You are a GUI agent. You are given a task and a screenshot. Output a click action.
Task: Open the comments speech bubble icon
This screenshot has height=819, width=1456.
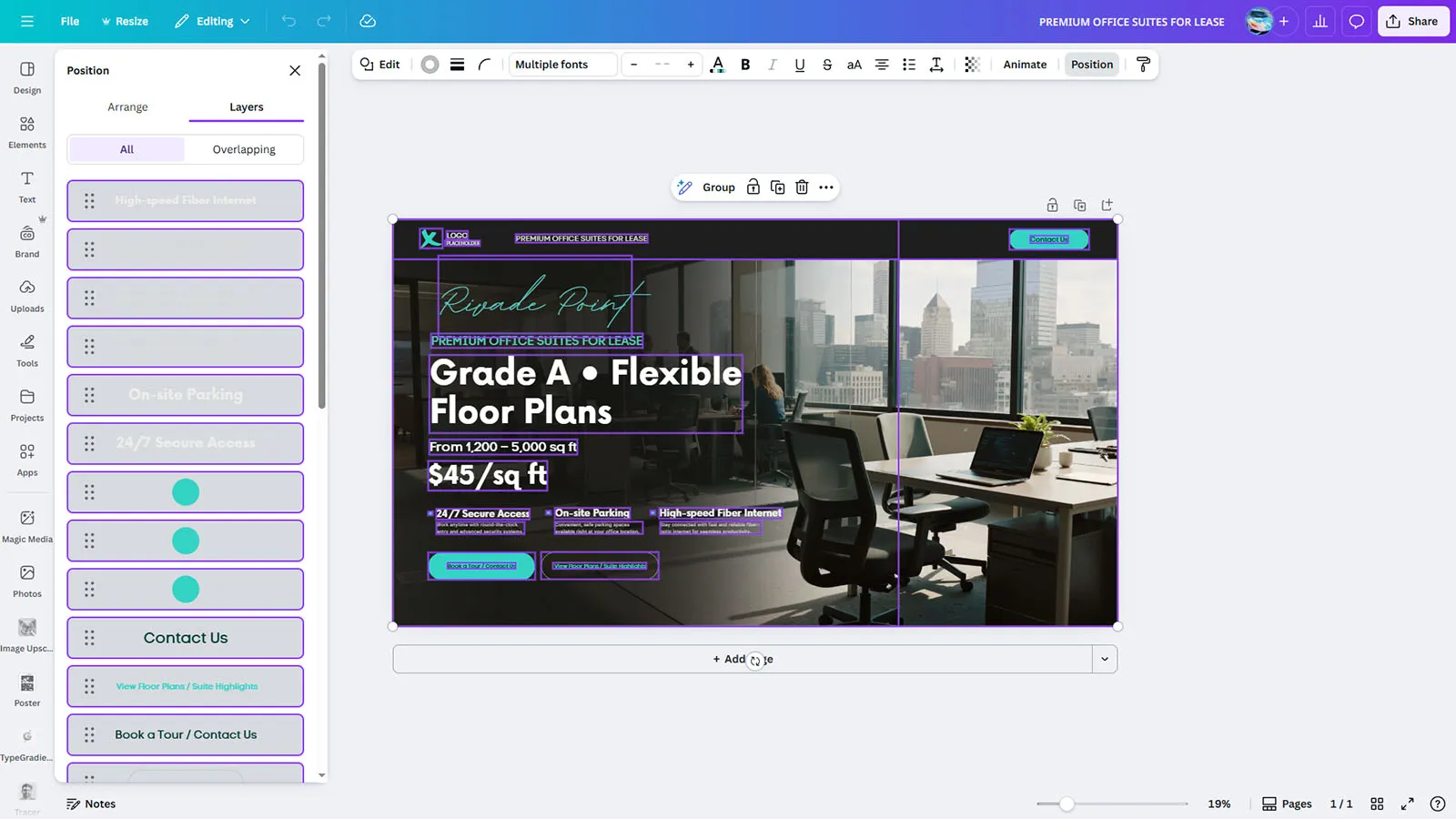[1356, 21]
